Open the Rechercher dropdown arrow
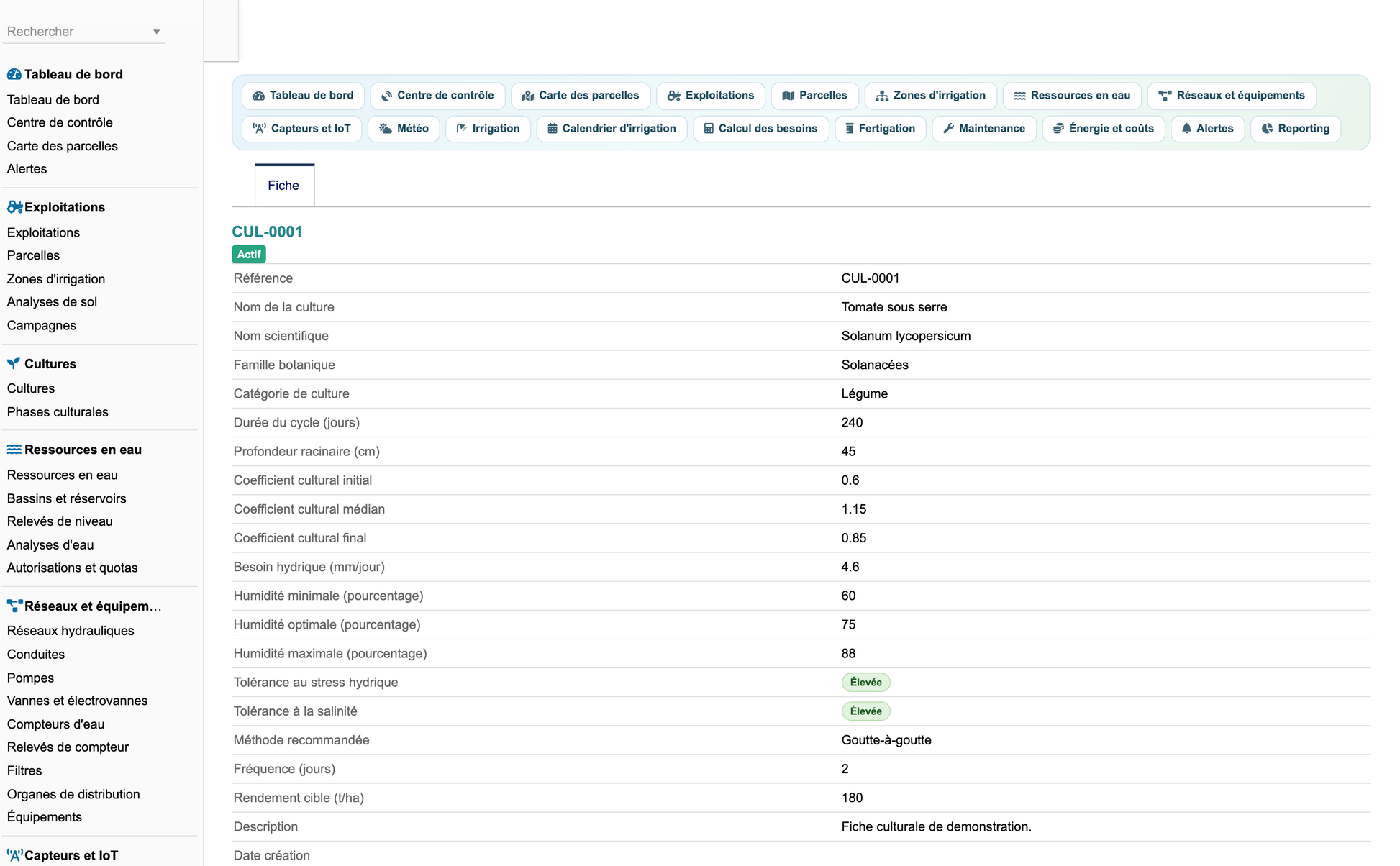1400x866 pixels. (156, 32)
